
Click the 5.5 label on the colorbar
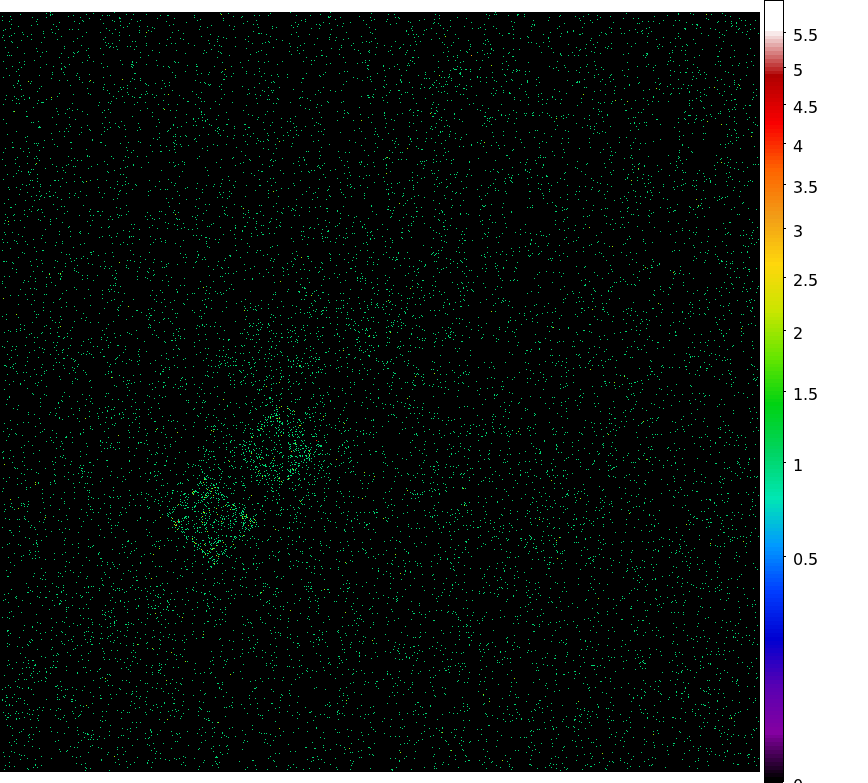tap(805, 36)
